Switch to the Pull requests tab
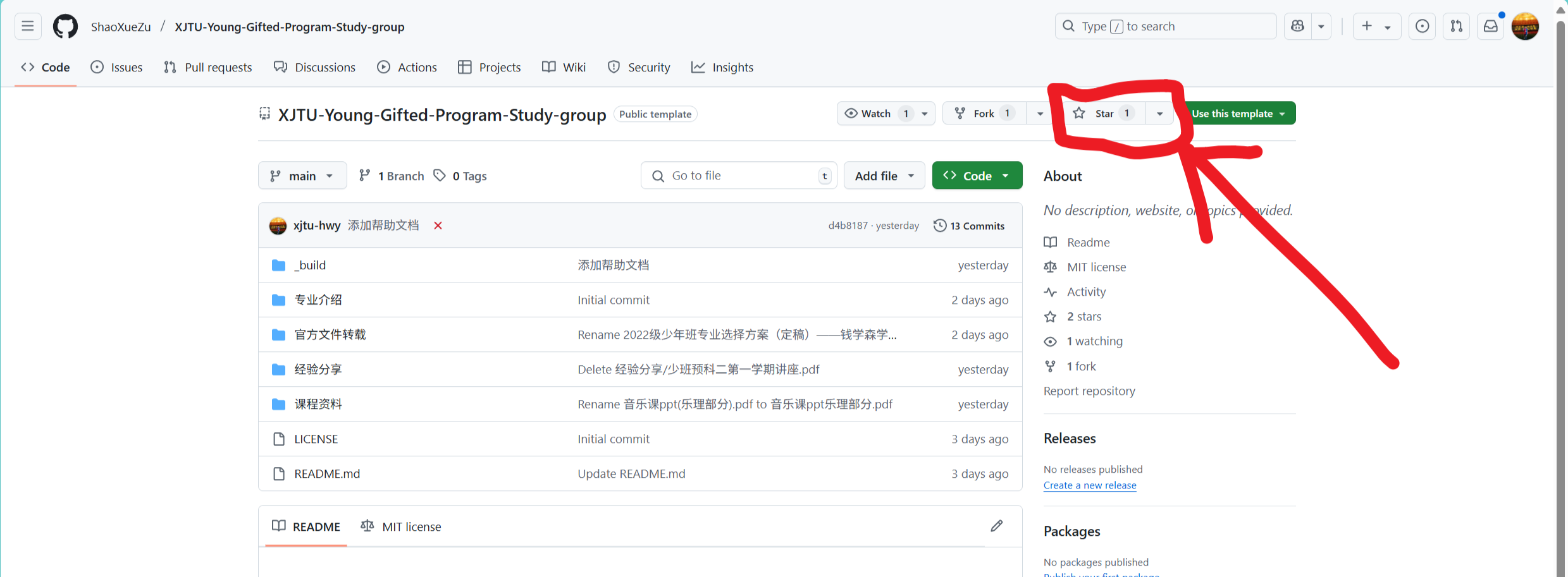The image size is (1568, 577). tap(208, 67)
